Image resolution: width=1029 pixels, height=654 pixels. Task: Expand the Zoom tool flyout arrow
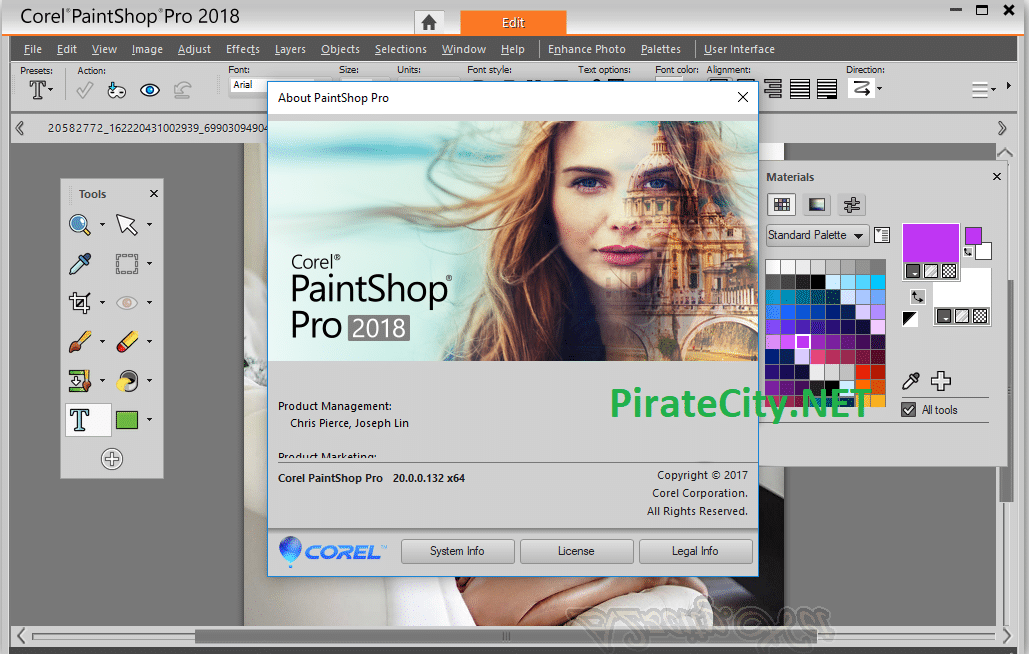102,224
